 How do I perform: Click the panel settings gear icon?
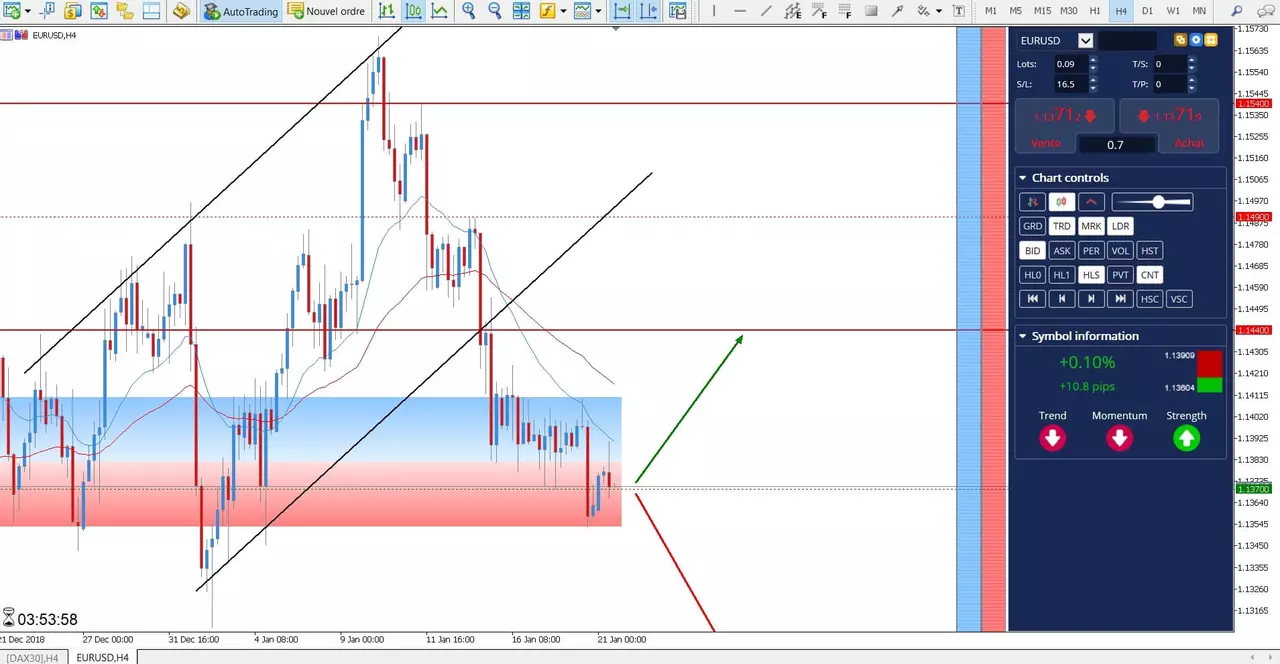point(1196,40)
